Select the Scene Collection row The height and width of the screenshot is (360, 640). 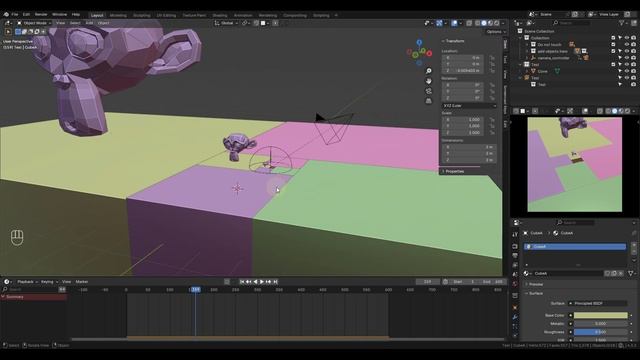[x=539, y=31]
